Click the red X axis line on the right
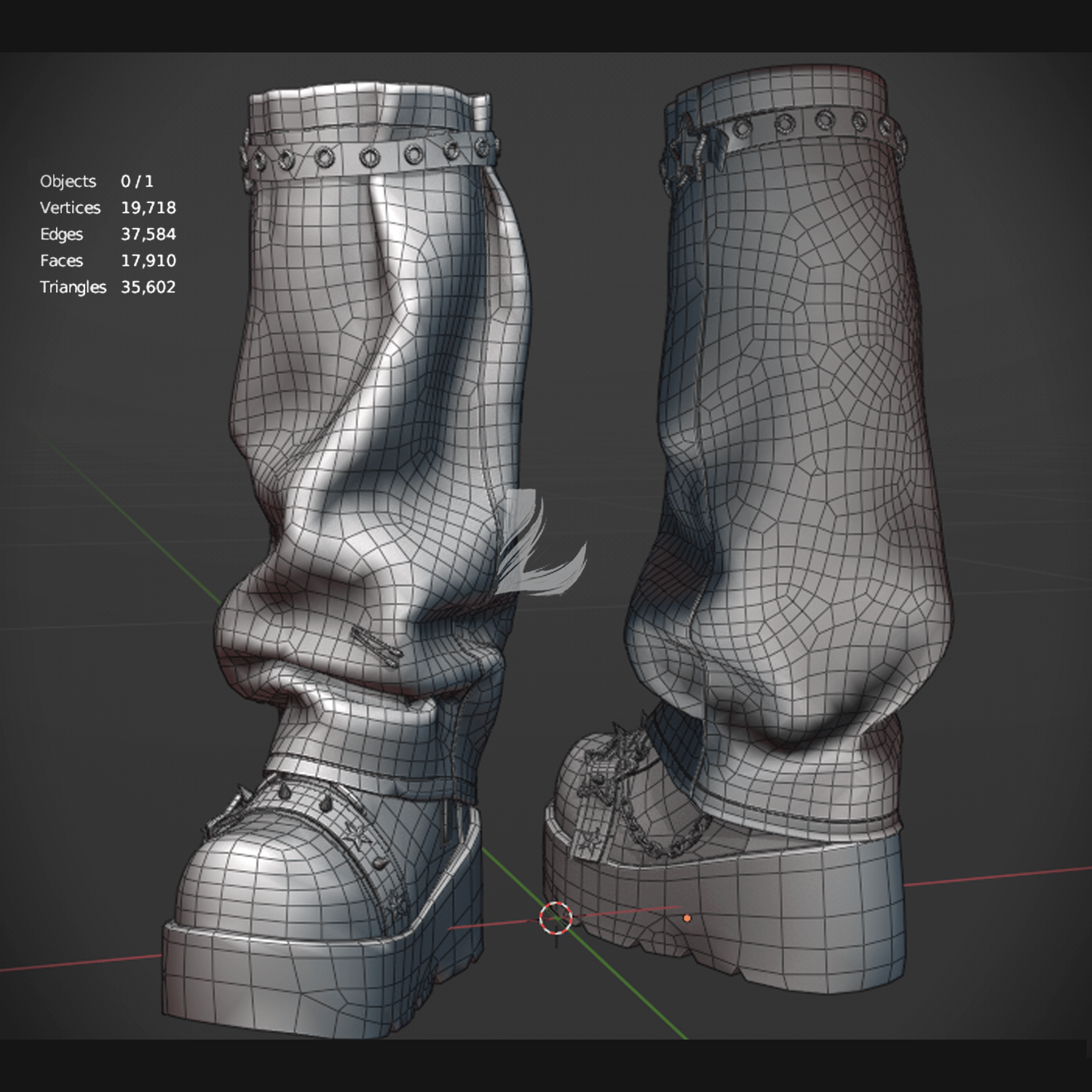Viewport: 1092px width, 1092px height. tap(997, 877)
